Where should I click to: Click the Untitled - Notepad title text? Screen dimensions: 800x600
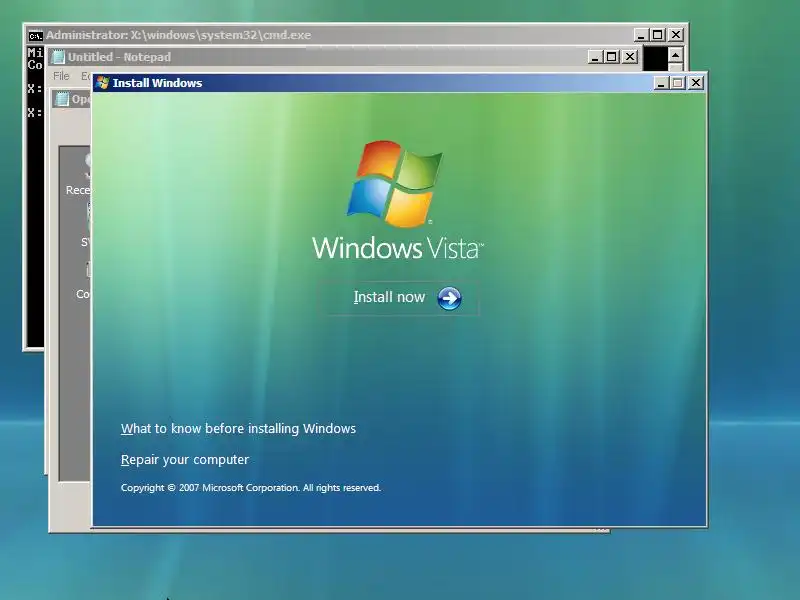pos(119,57)
